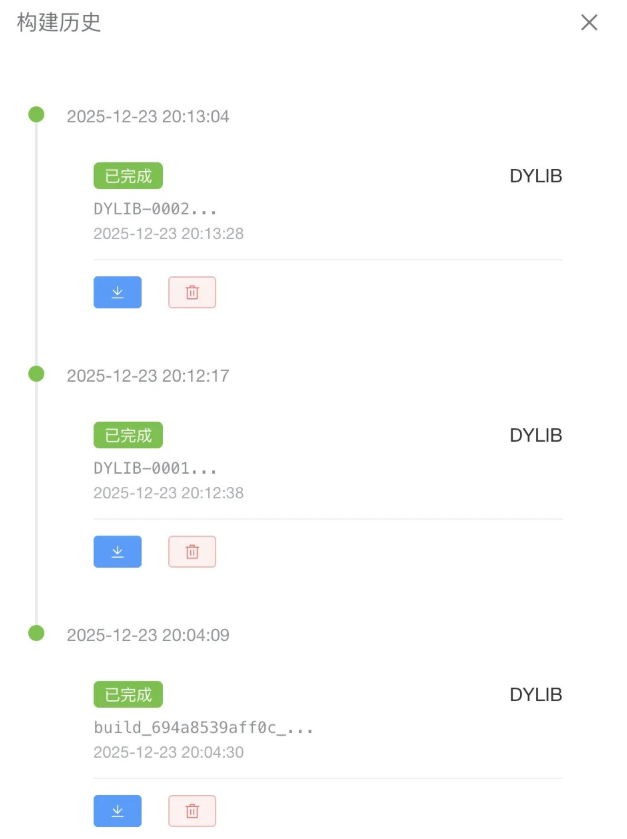
Task: Download the 20:13:04 DYLIB-0002 build
Action: [x=117, y=292]
